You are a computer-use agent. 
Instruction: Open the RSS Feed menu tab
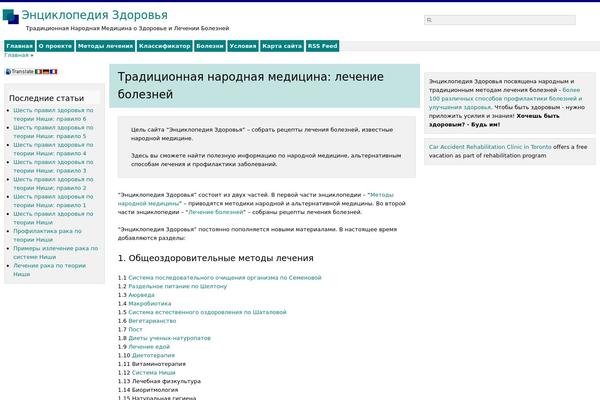[x=323, y=46]
